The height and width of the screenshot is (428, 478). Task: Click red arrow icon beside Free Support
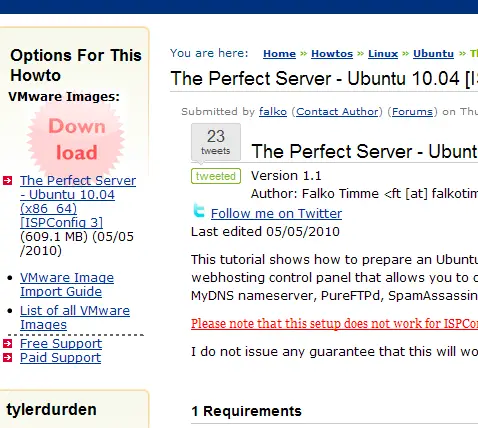point(8,343)
